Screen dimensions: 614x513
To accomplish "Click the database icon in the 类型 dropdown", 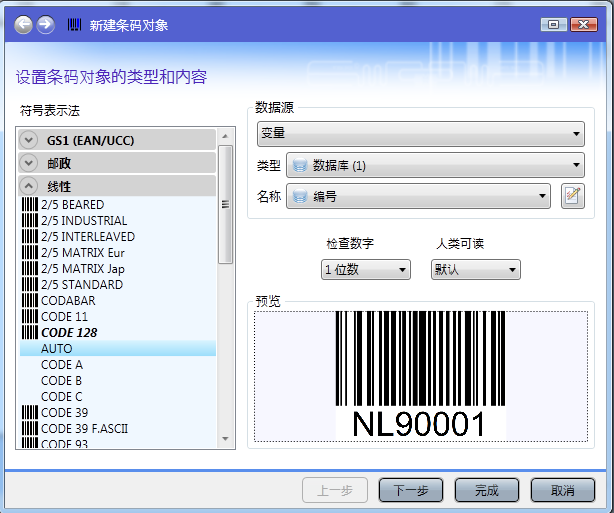I will pos(300,165).
